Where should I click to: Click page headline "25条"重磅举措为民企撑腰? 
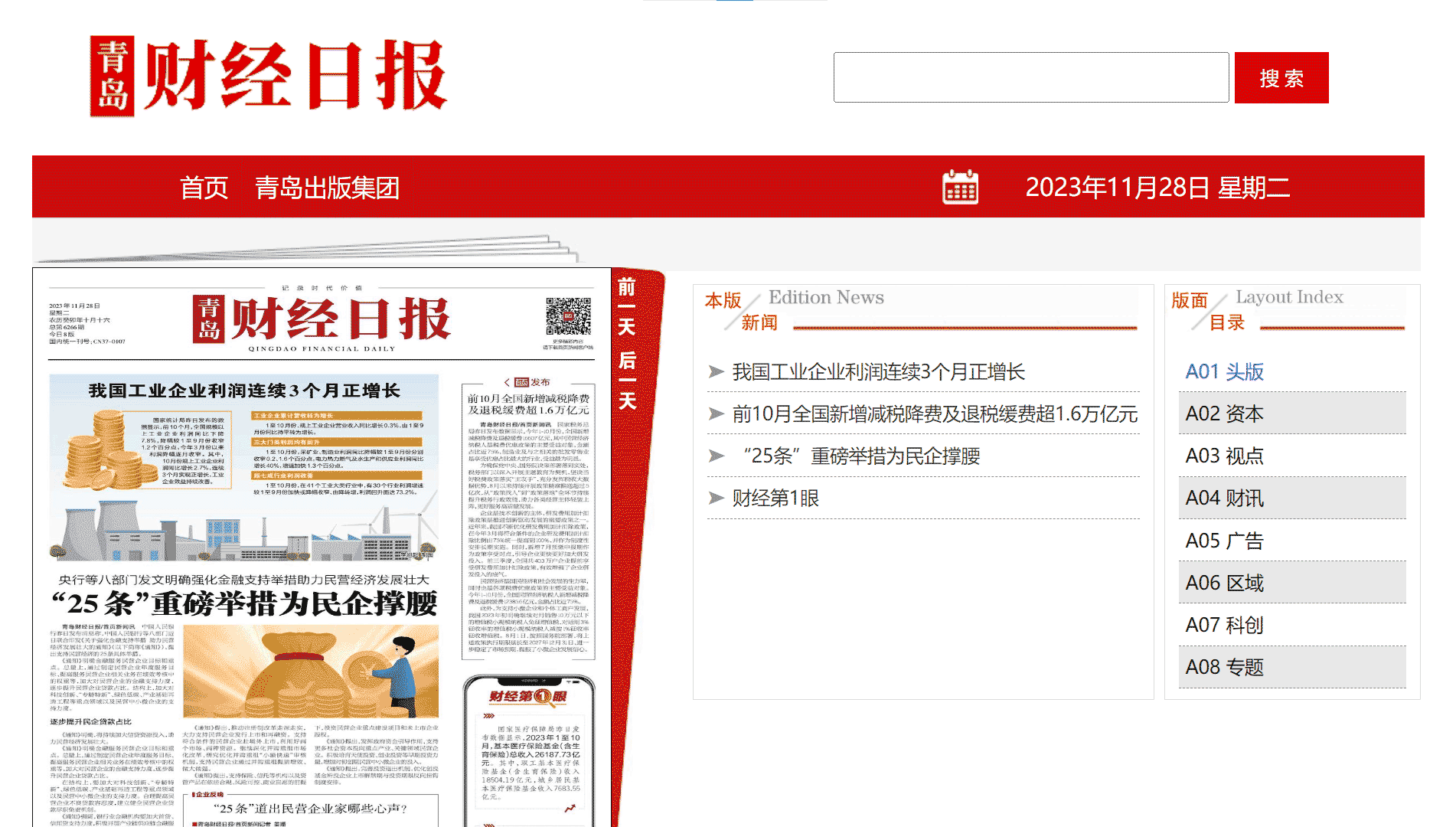click(244, 603)
